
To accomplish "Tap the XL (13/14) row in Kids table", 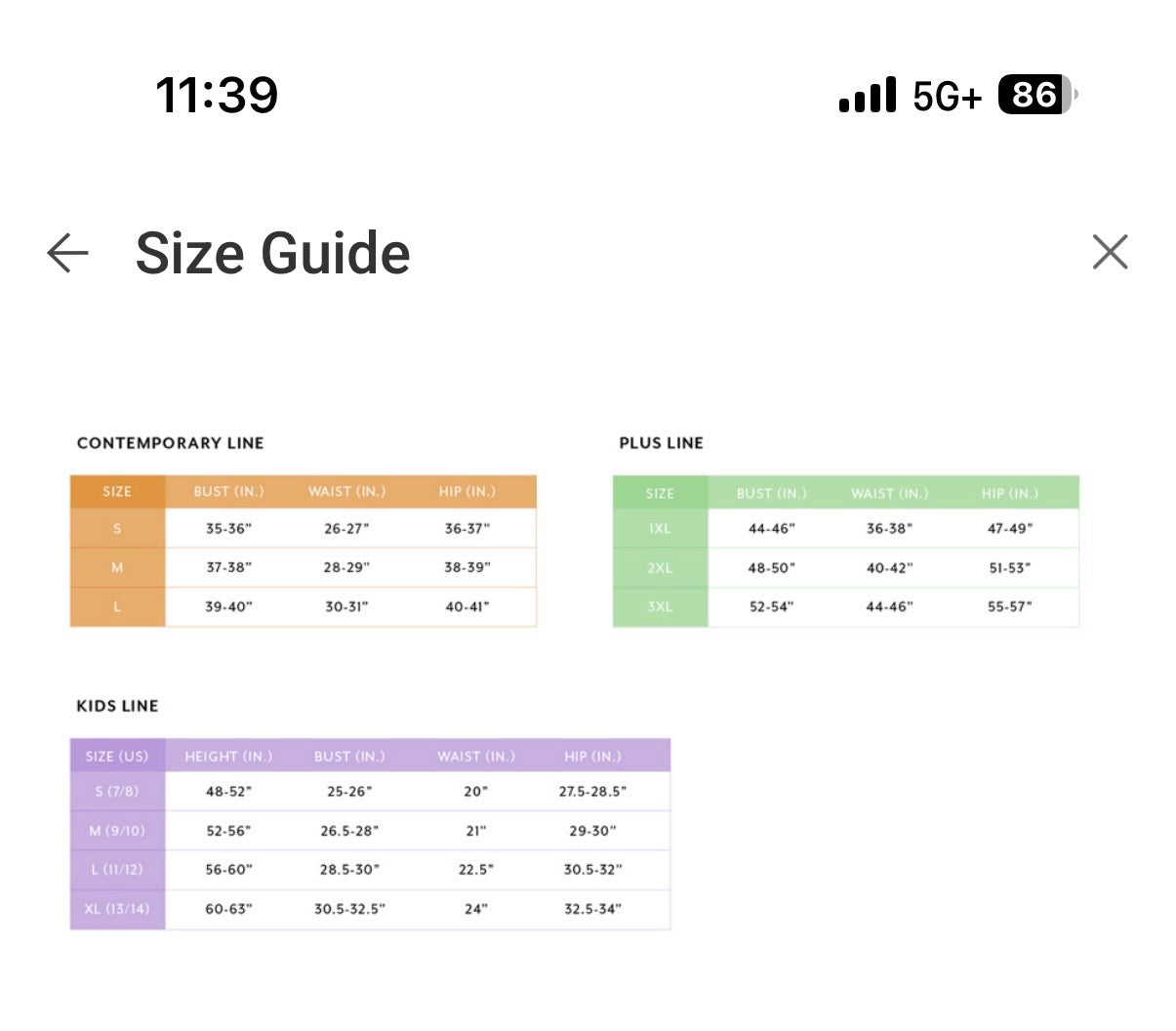I will click(370, 909).
